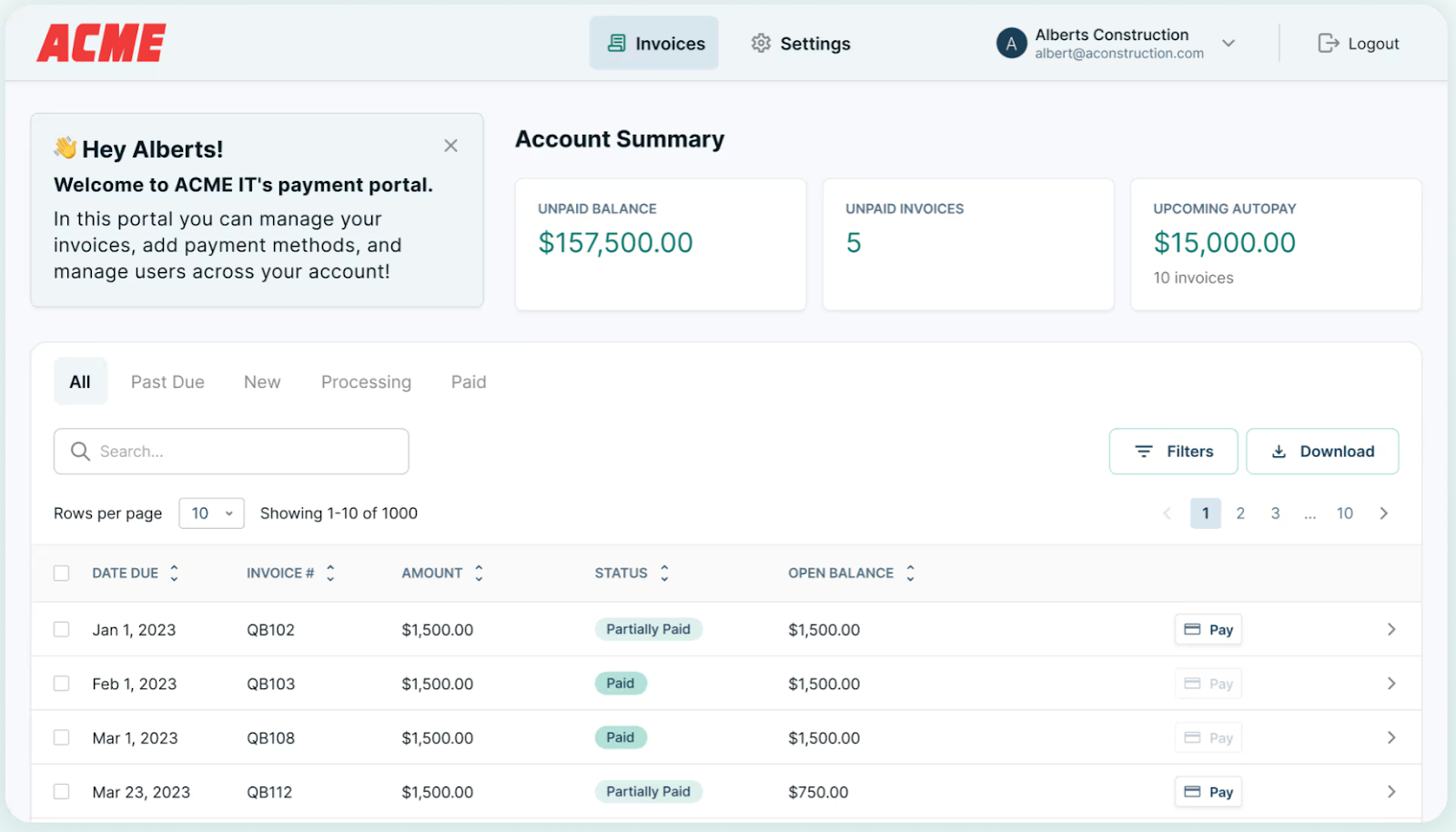This screenshot has height=832, width=1456.
Task: Open the Rows per page dropdown
Action: (x=212, y=513)
